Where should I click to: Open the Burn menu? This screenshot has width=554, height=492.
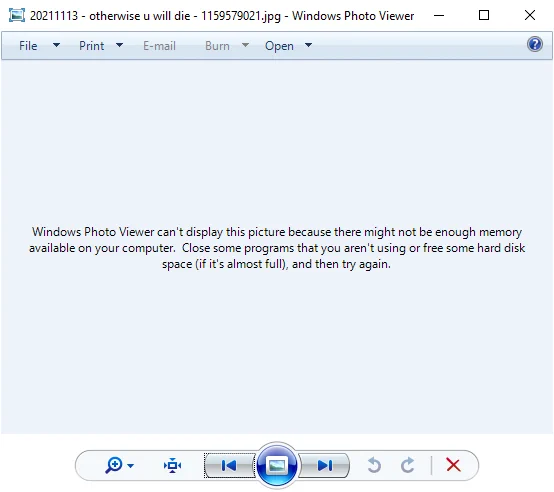point(217,46)
